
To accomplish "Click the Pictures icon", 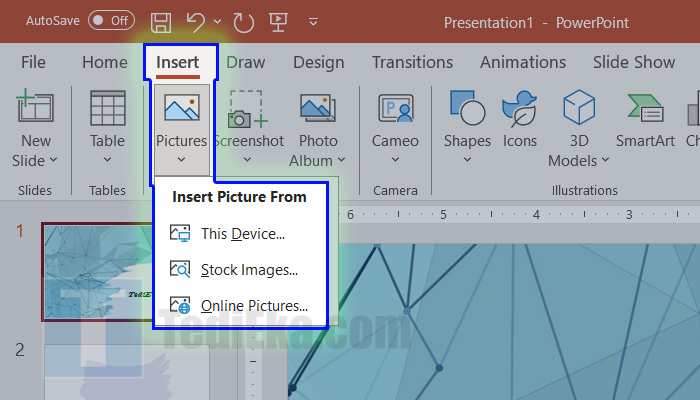I will 182,108.
